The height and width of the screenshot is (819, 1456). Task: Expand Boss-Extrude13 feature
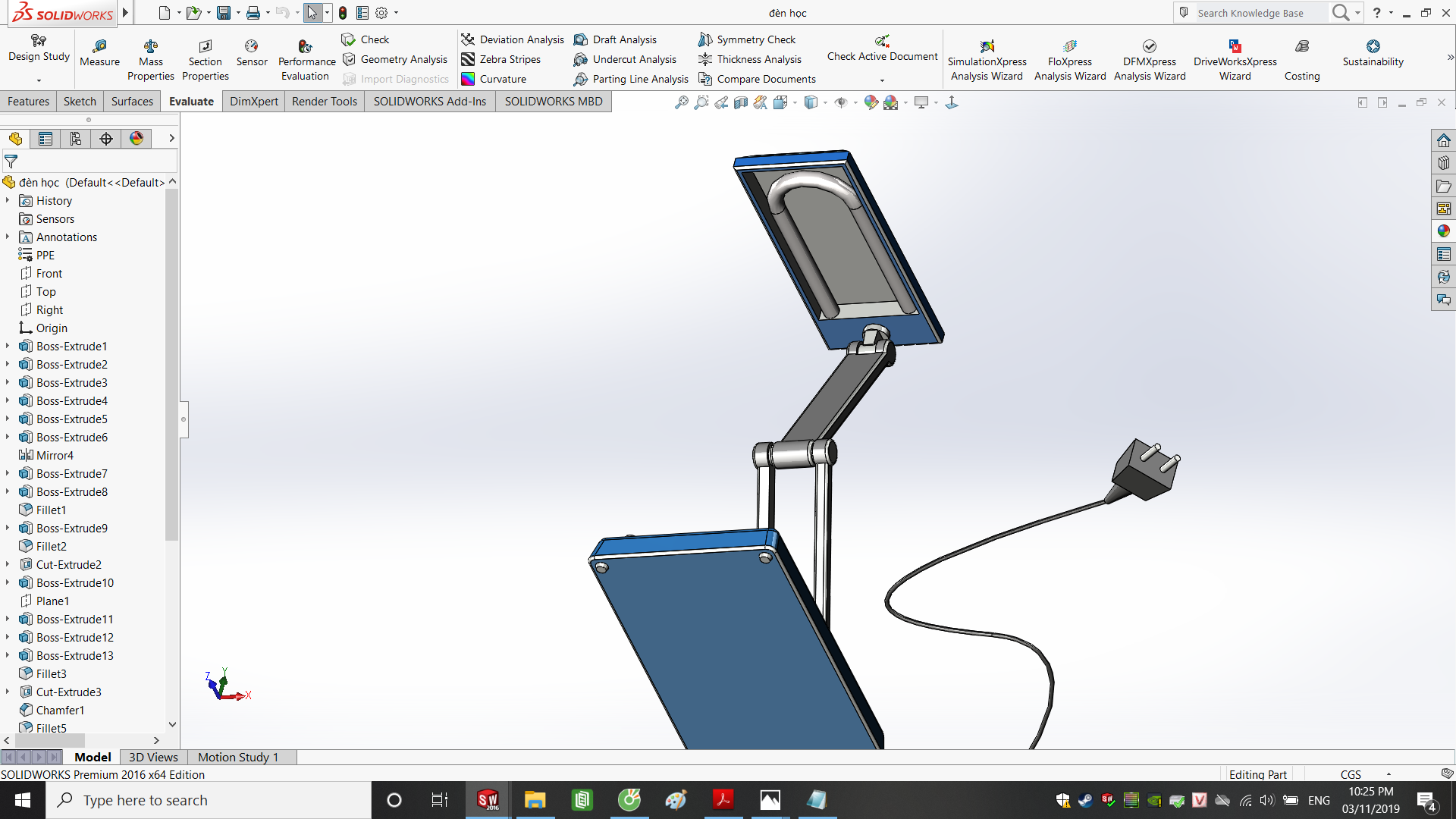click(x=8, y=655)
